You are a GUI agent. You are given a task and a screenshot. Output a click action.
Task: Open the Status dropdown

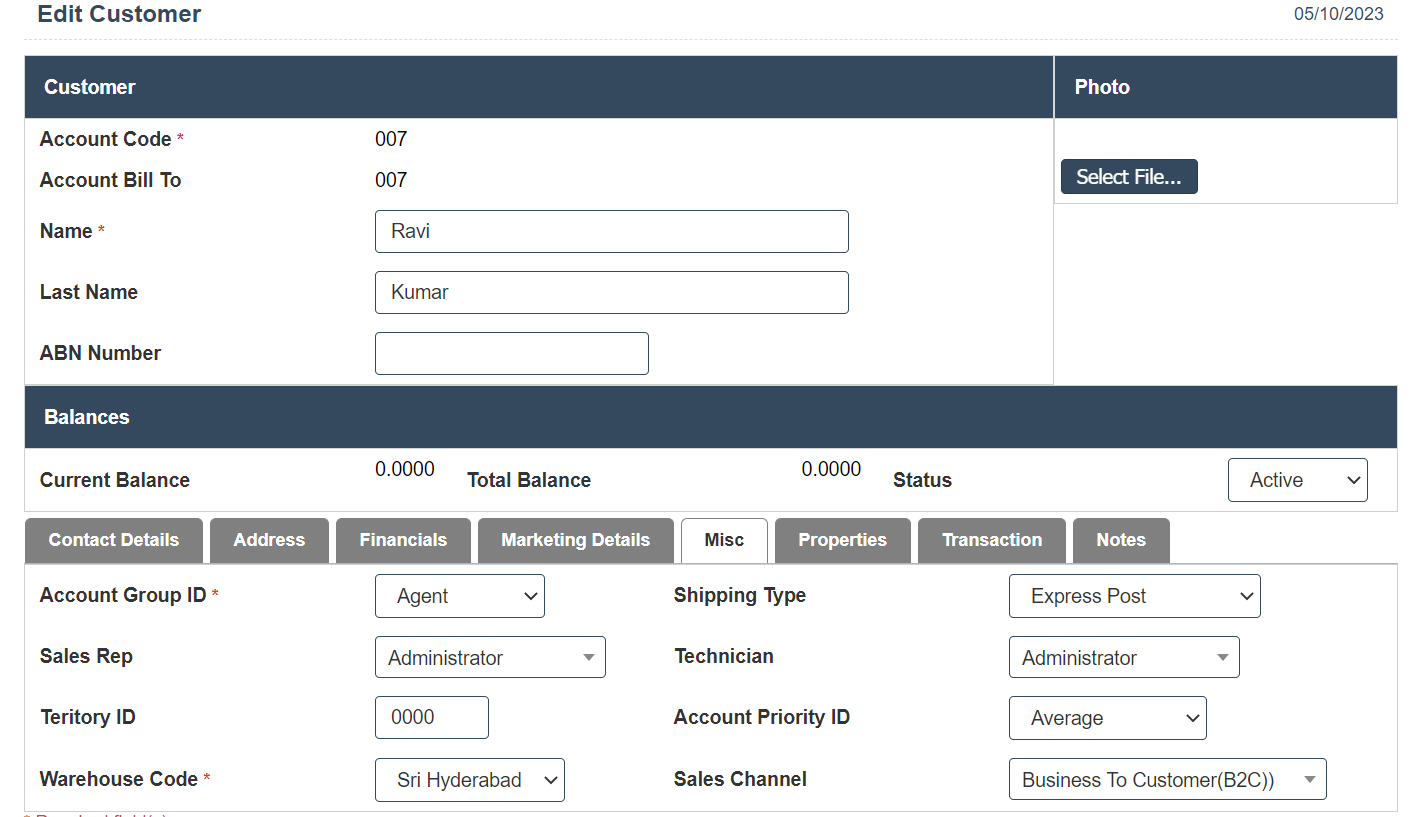click(x=1297, y=480)
